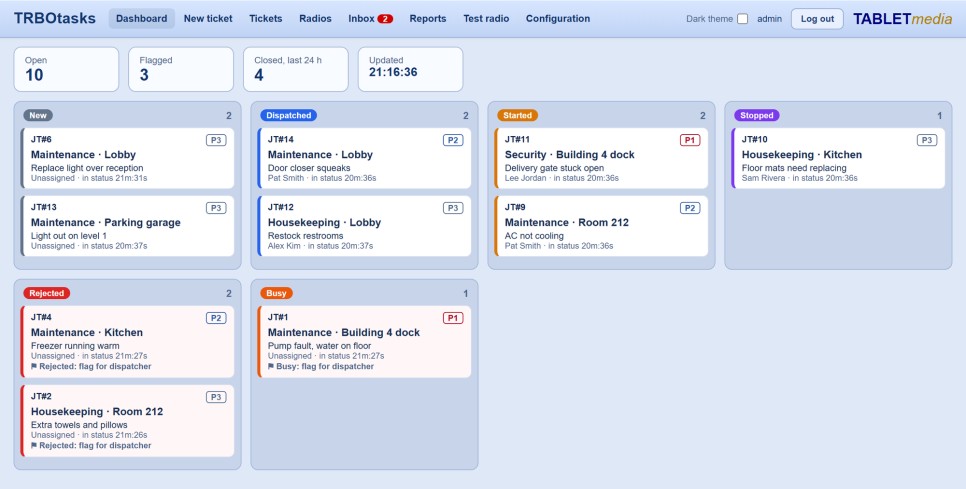Click the TABLETmedia brand logo
966x489 pixels.
903,19
